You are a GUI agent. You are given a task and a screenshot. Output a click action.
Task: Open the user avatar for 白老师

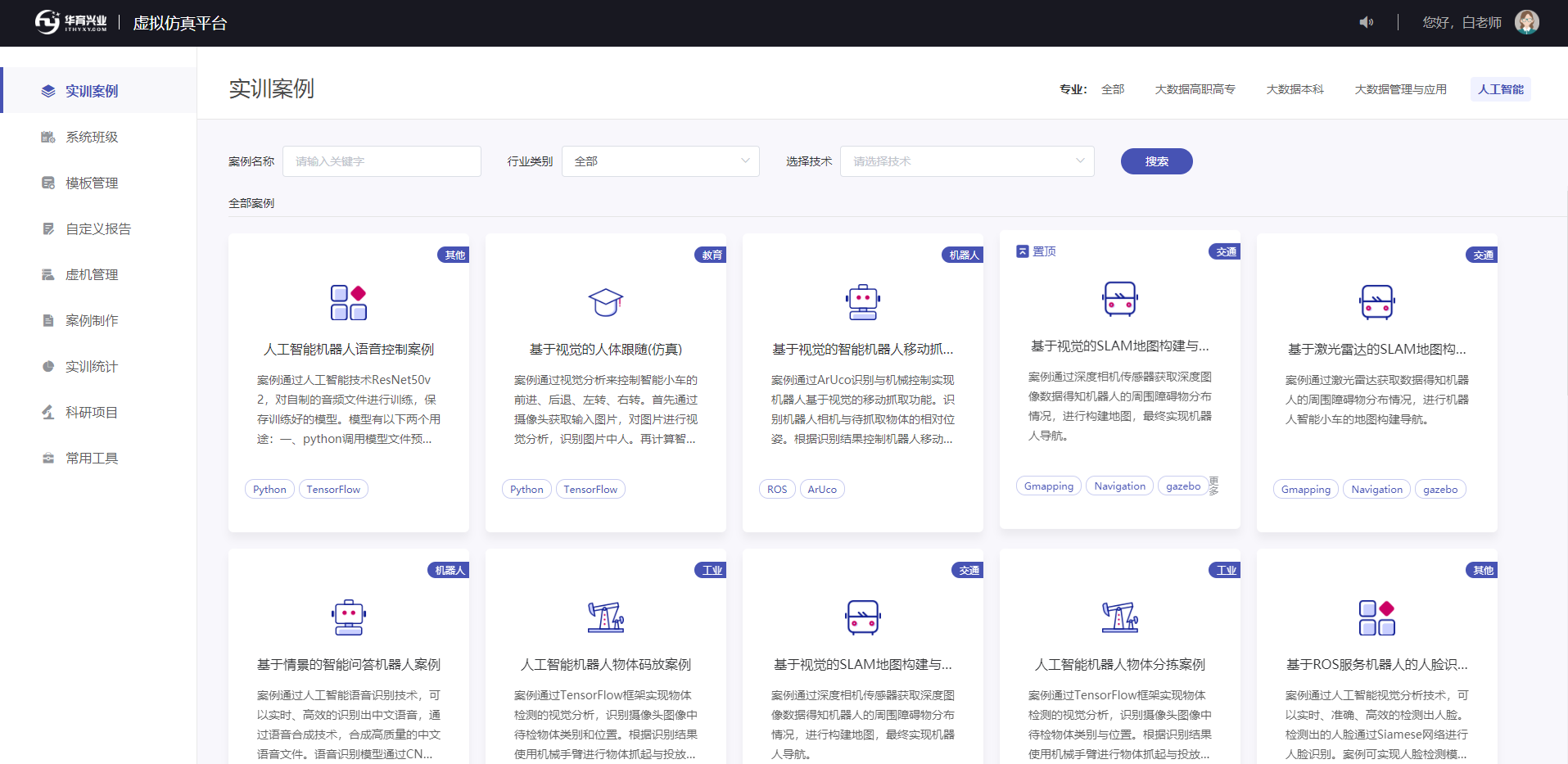[x=1526, y=22]
